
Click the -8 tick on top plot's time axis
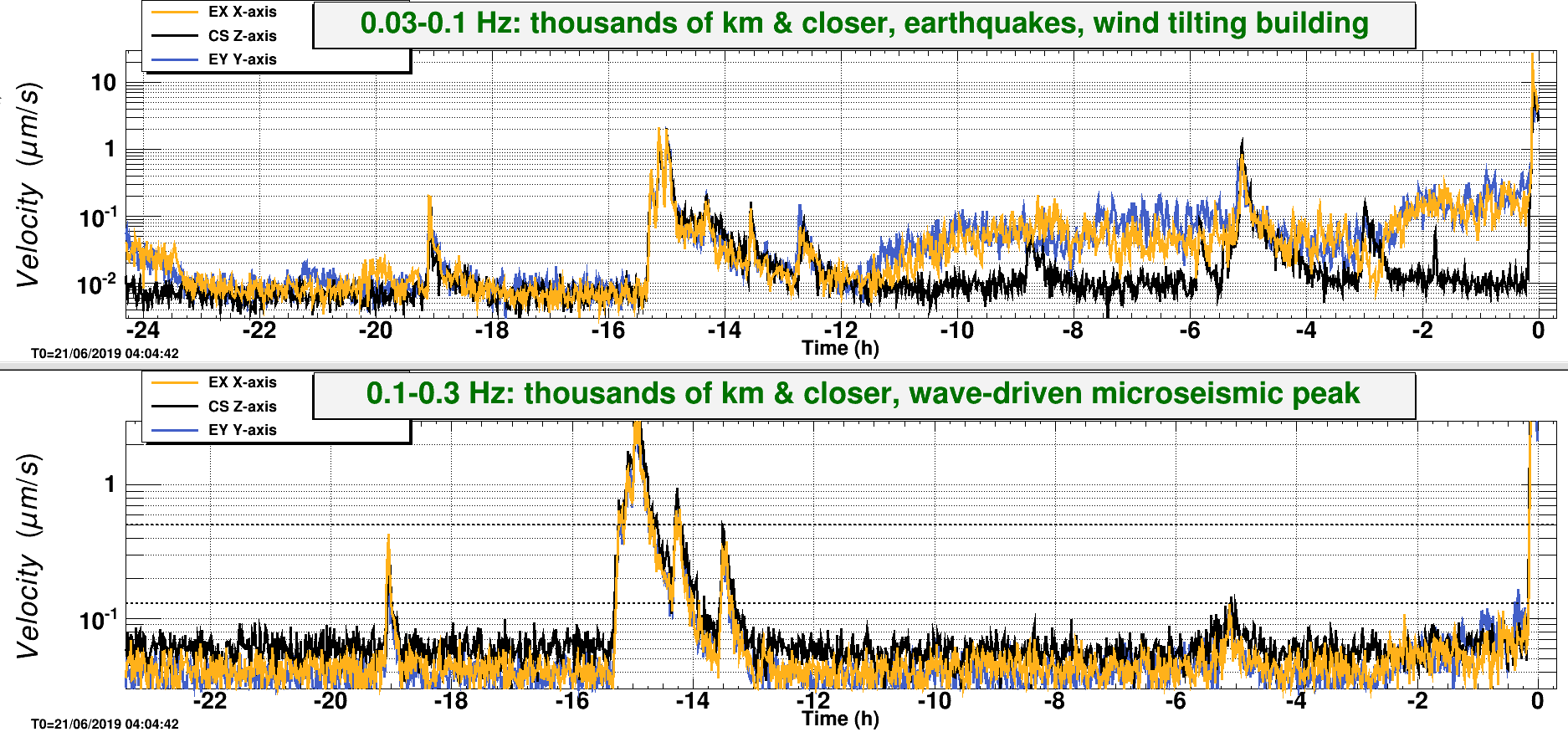1073,330
